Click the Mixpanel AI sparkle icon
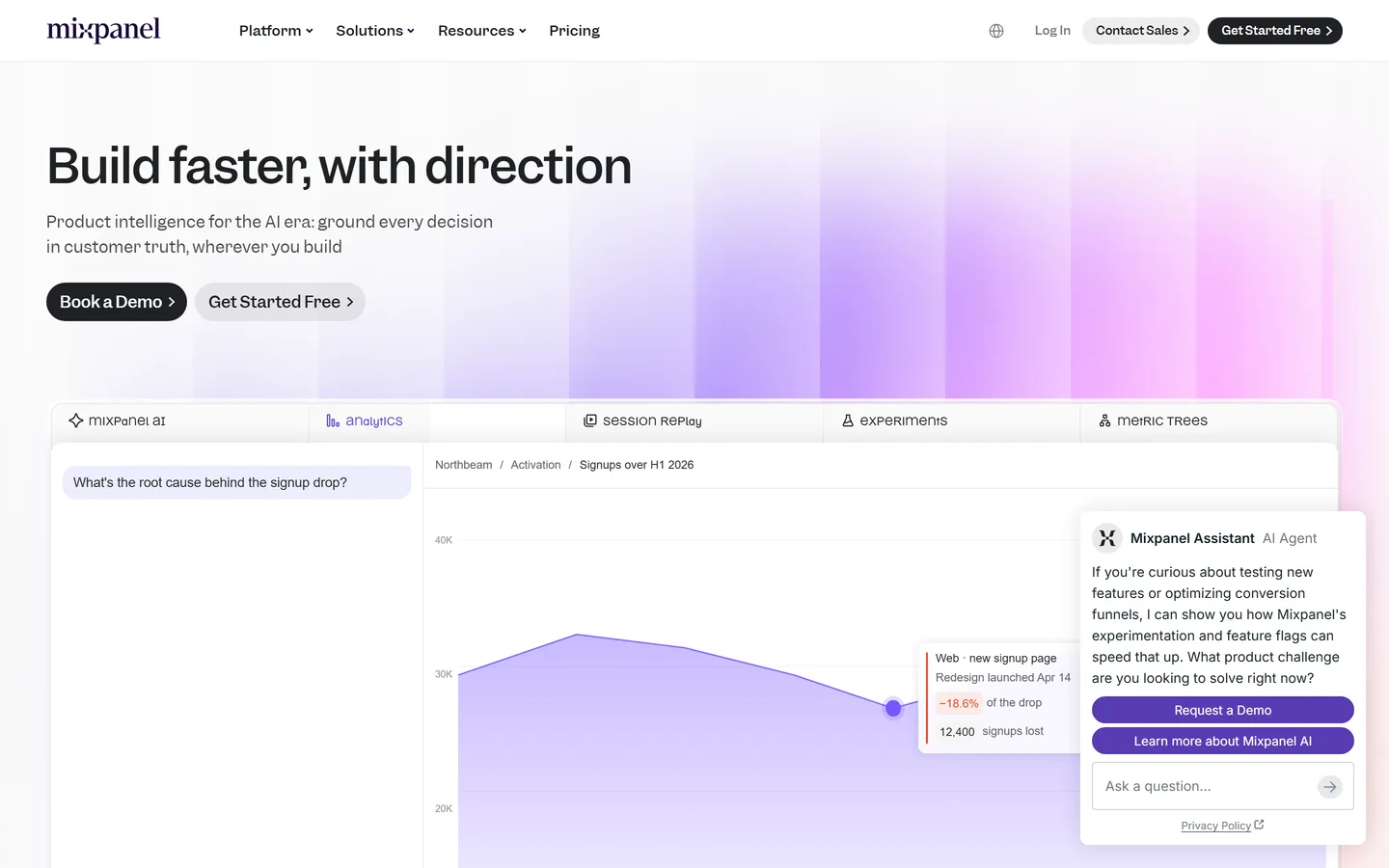This screenshot has height=868, width=1389. [x=76, y=420]
